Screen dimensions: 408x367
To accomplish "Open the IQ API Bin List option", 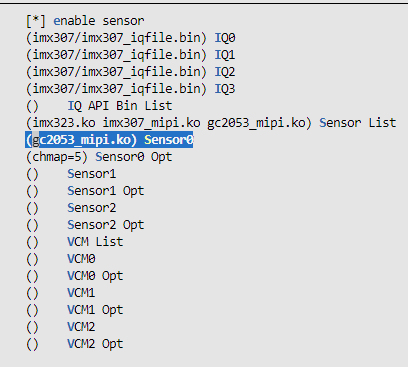I will tap(99, 106).
